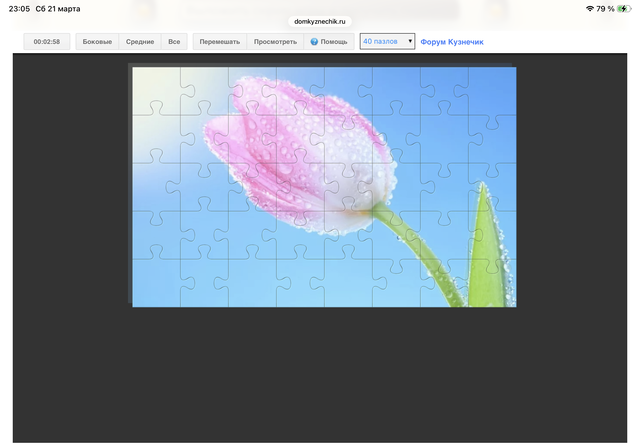Show only Средние middle pieces
Viewport: 640px width, 445px height.
(139, 42)
